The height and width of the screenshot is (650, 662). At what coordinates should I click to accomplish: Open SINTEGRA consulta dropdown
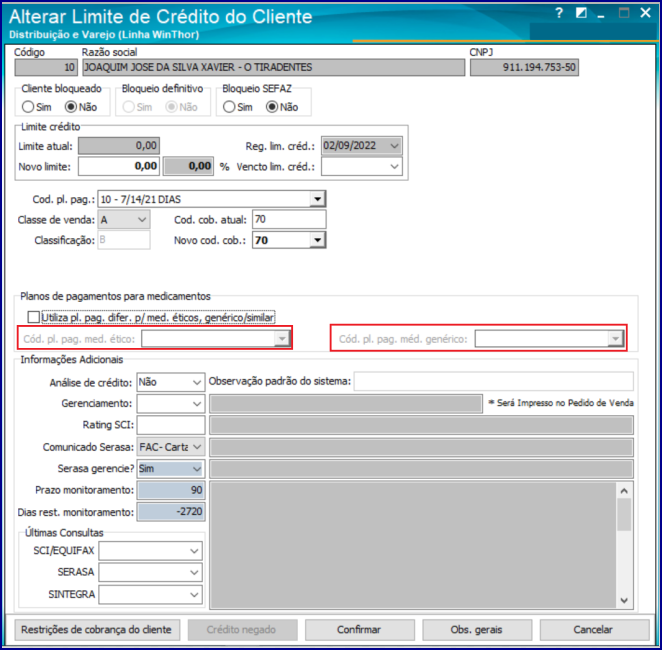[x=194, y=595]
